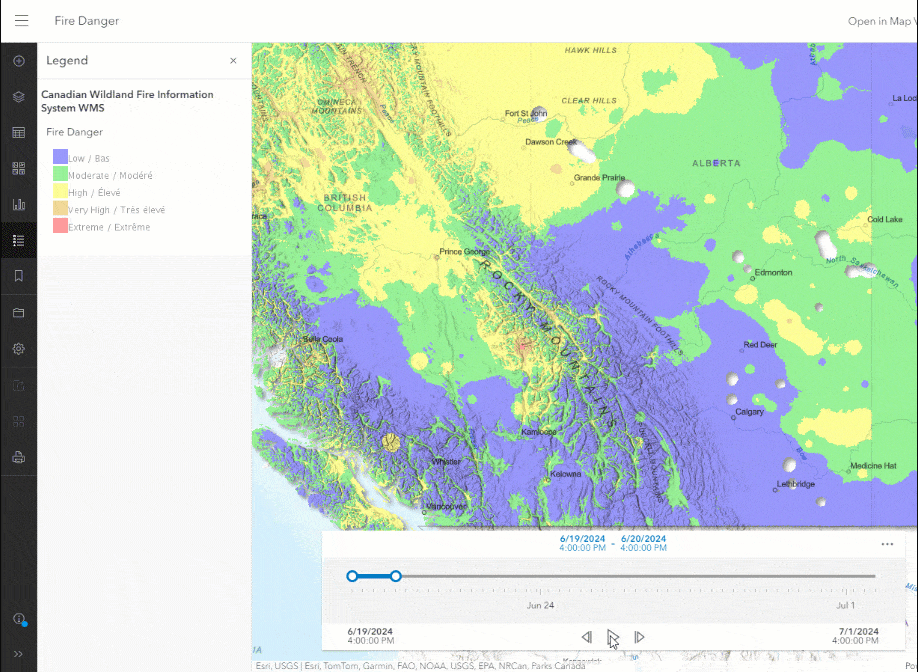
Task: Open the Save and open folder panel
Action: 18,312
